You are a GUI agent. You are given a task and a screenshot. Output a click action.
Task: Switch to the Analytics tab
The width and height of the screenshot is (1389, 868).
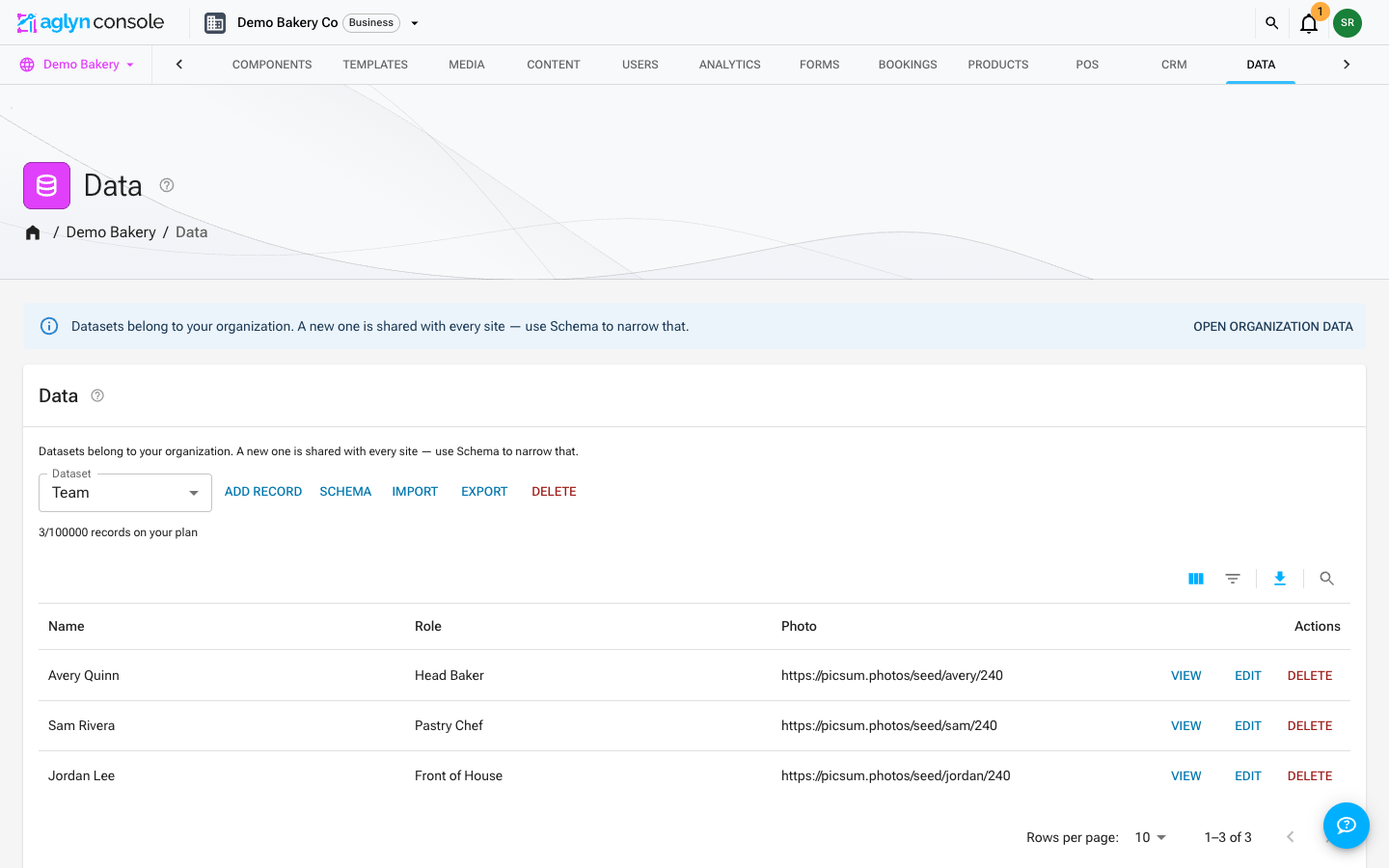click(730, 65)
